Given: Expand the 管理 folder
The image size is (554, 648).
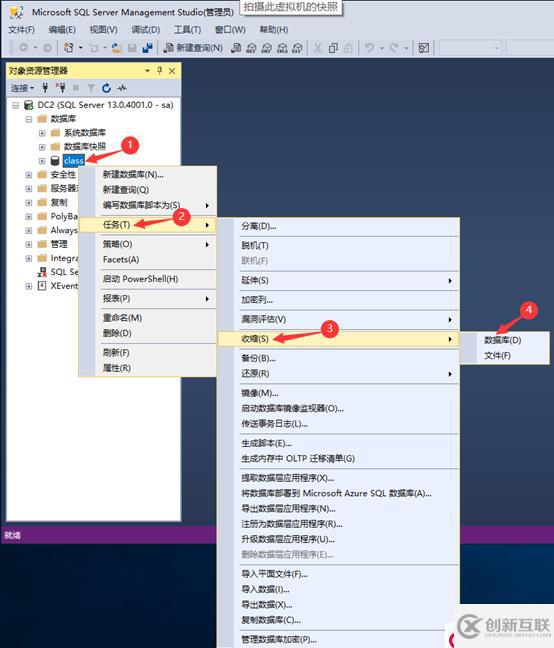Looking at the screenshot, I should click(29, 244).
